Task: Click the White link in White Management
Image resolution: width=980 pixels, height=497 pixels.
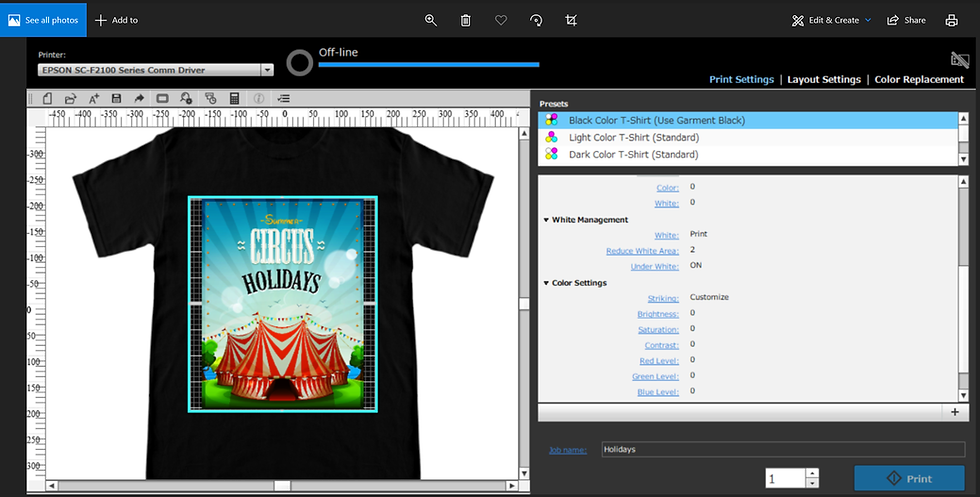Action: click(x=666, y=235)
